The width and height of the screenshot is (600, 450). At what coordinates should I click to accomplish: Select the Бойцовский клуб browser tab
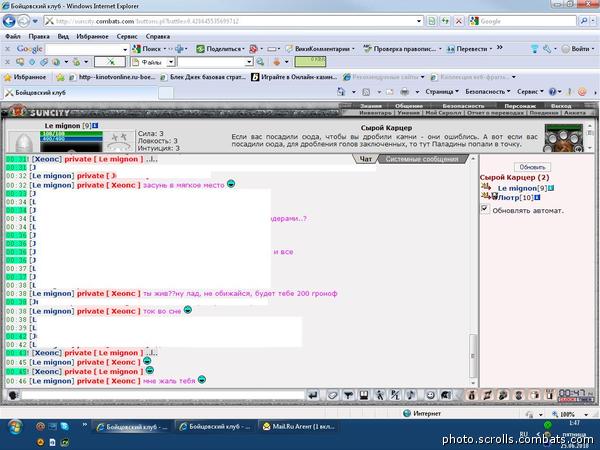[x=79, y=92]
